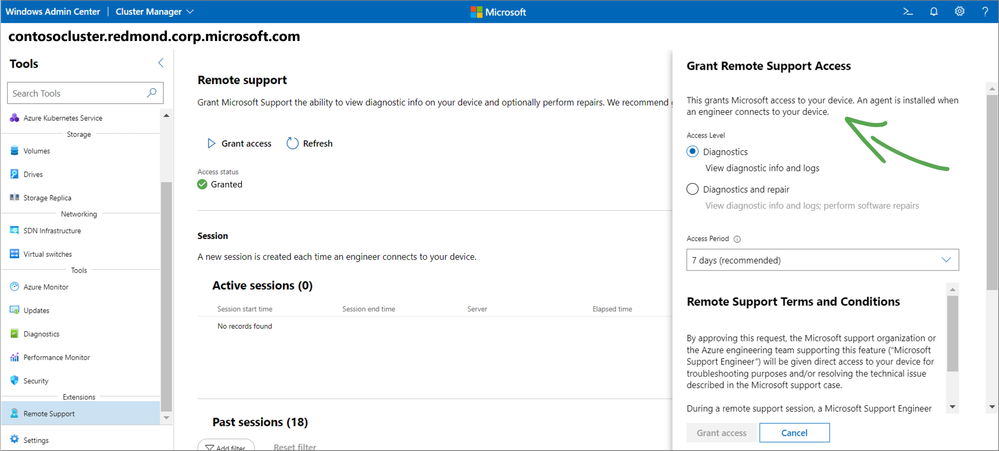Click Refresh in the Remote support toolbar
999x451 pixels.
coord(310,144)
